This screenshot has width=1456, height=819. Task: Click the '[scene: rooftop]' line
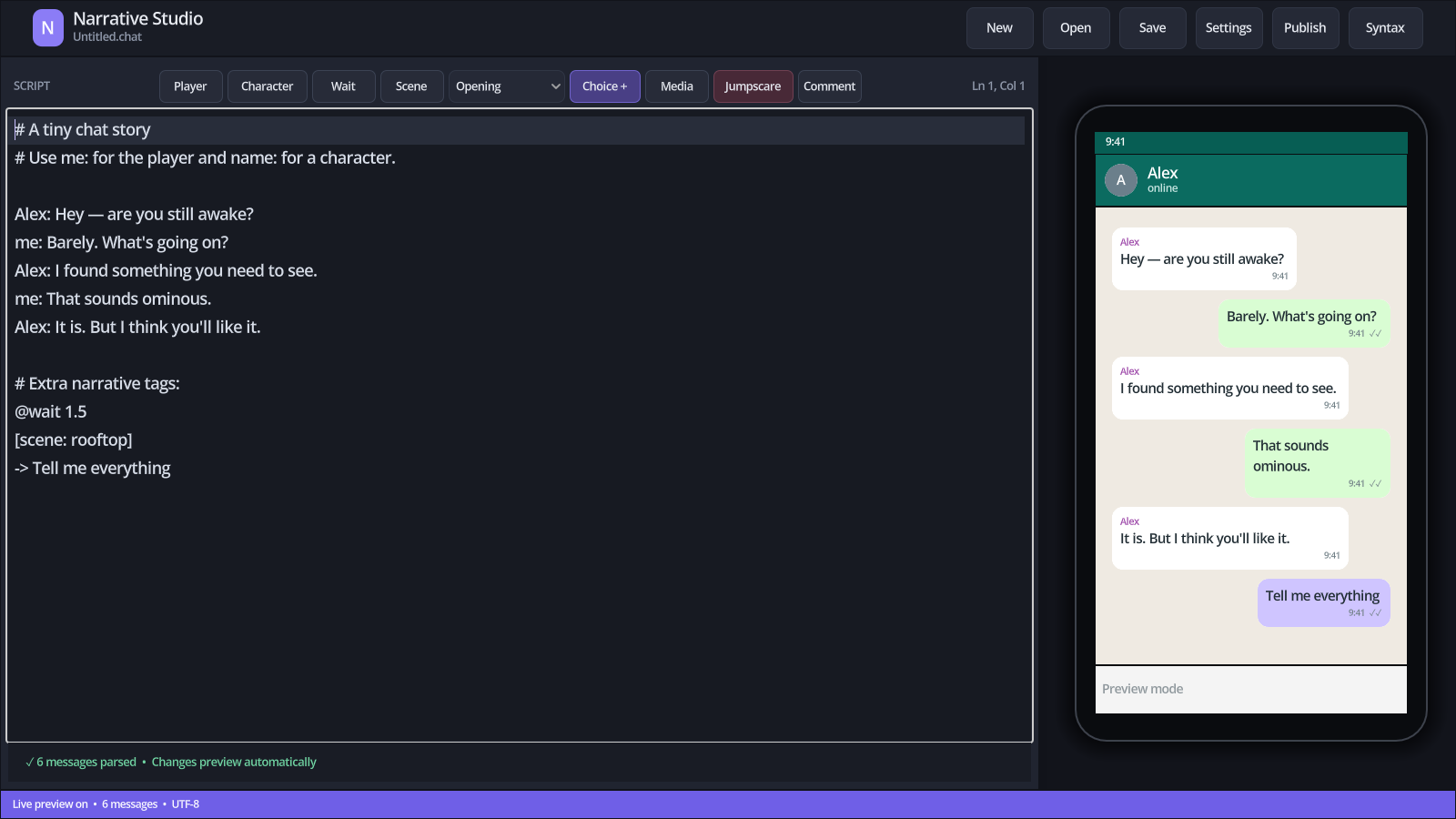click(74, 440)
